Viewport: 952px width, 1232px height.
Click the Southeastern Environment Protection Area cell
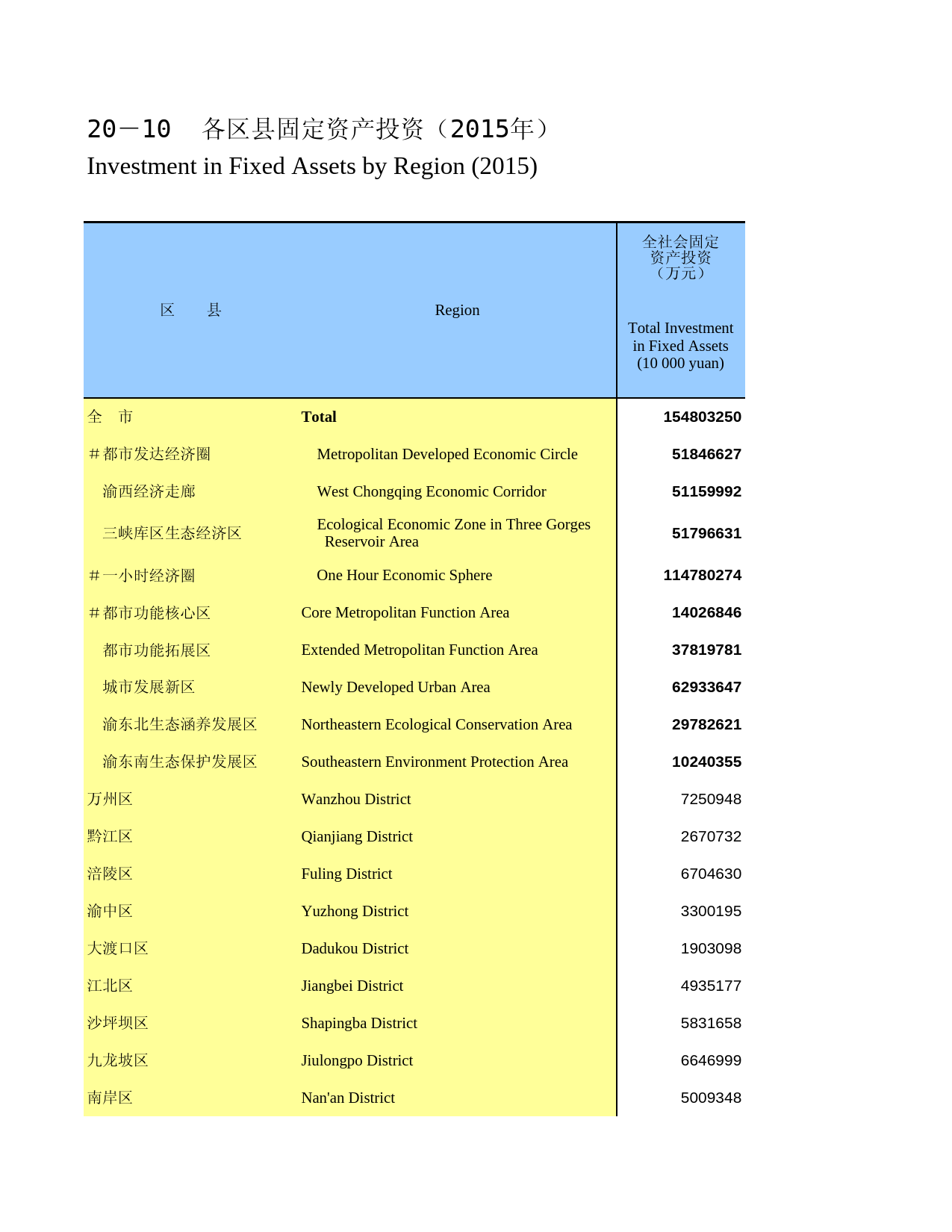(x=434, y=762)
